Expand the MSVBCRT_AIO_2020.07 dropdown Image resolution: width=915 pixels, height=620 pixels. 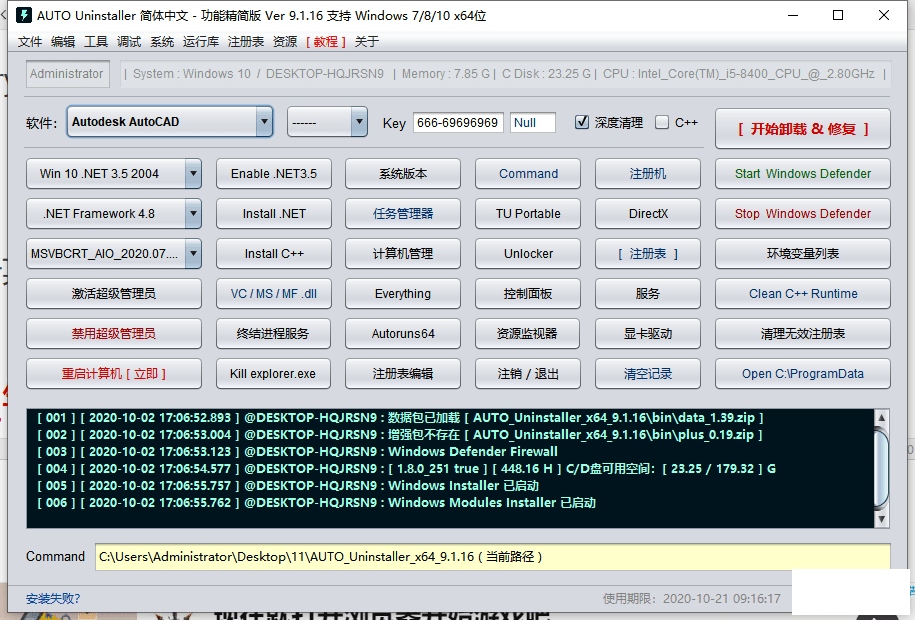[x=193, y=253]
